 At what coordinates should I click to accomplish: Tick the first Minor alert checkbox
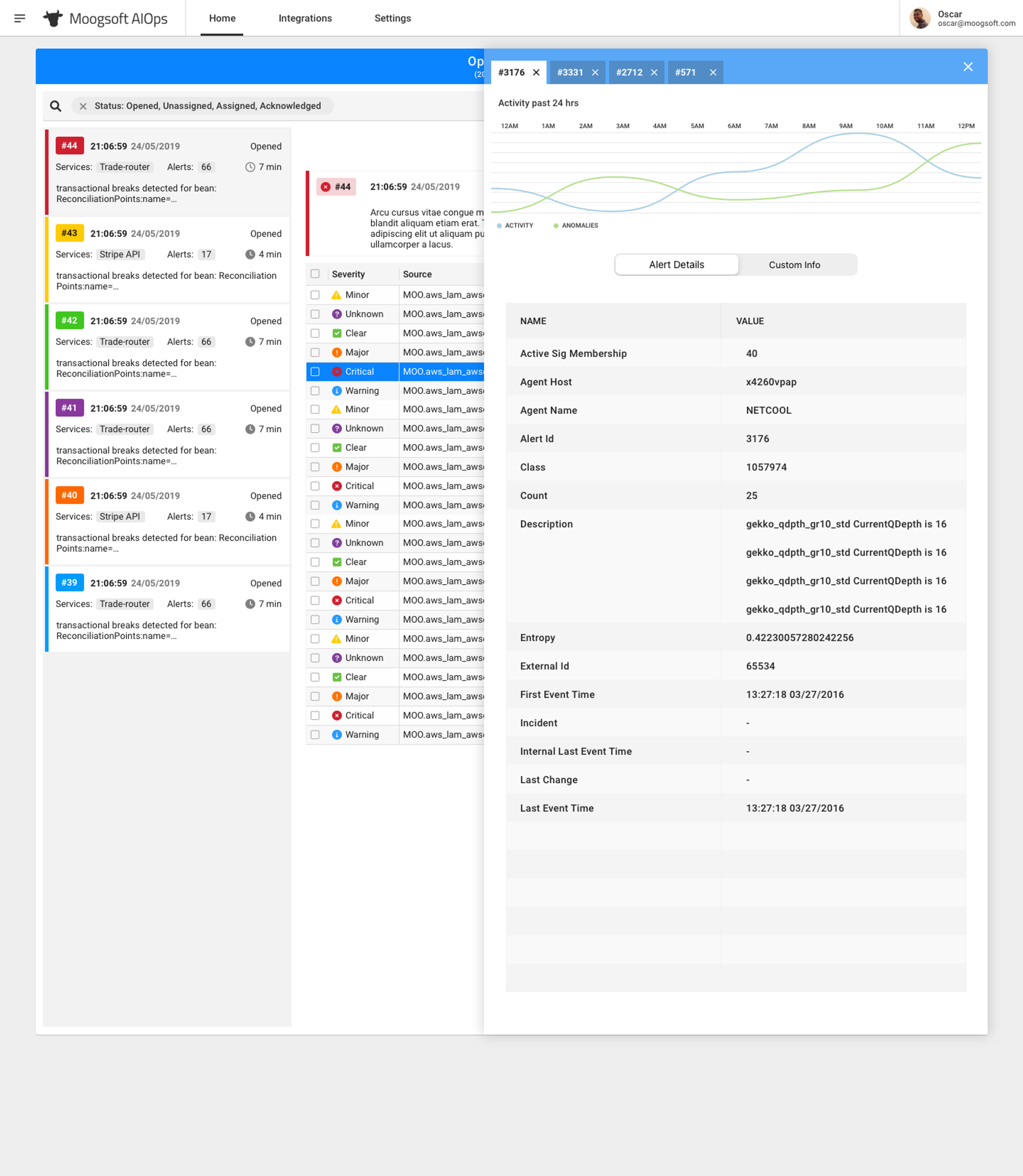coord(315,295)
